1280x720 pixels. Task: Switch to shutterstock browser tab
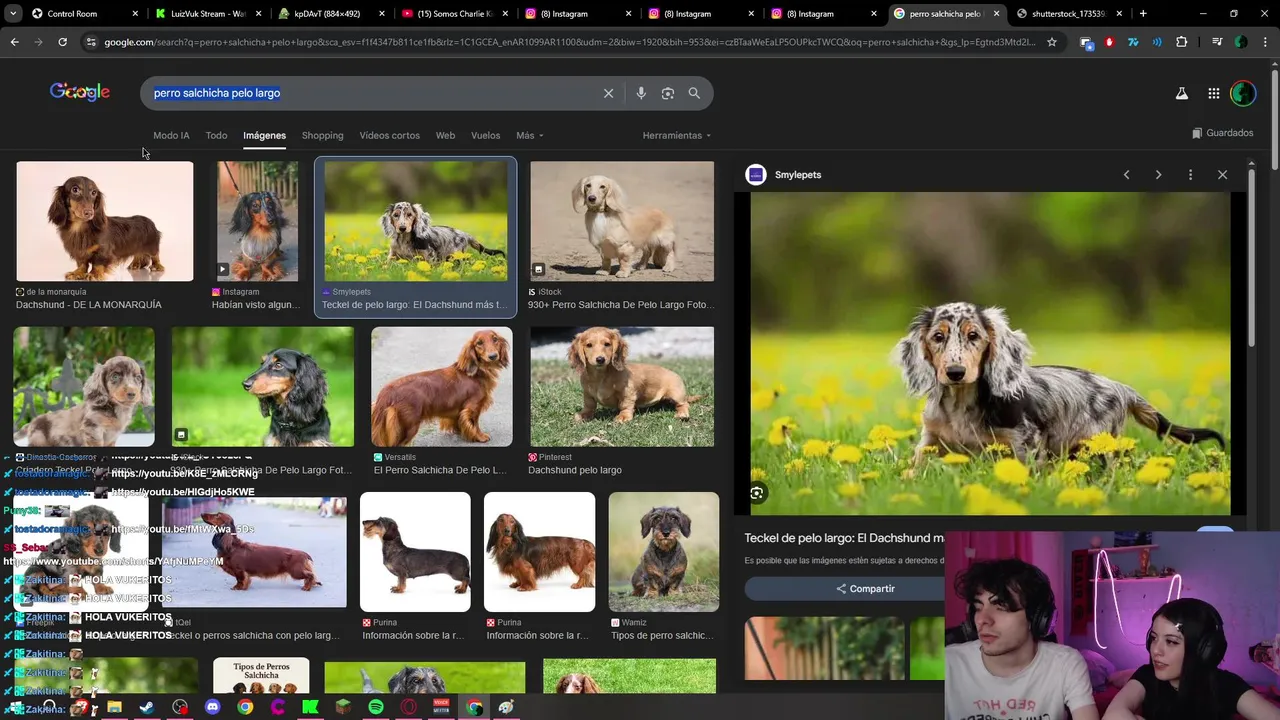tap(1068, 14)
